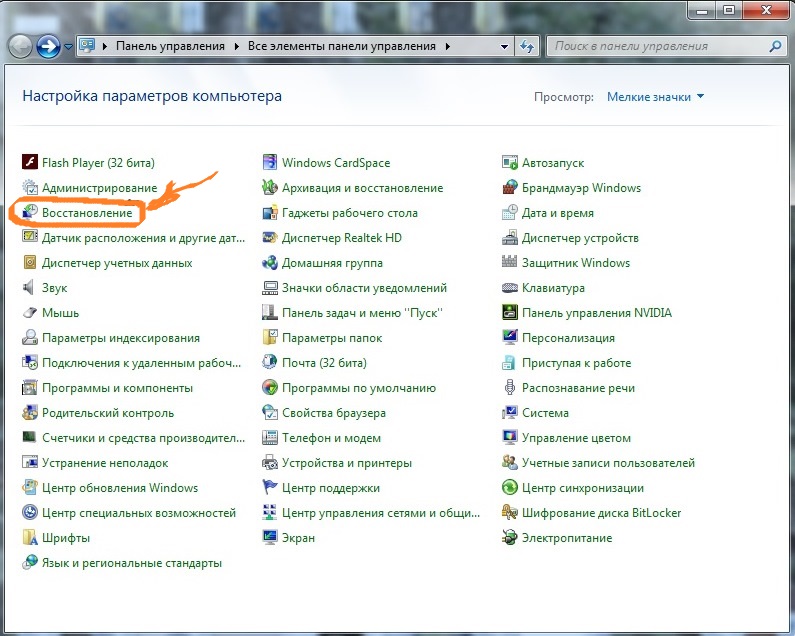Screen dimensions: 795x636
Task: Open the Диспетчер Realtek HD icon
Action: coord(270,238)
